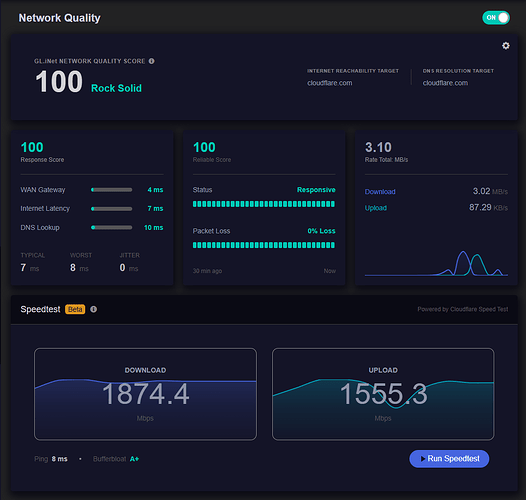Click the '0% Loss' text

pyautogui.click(x=321, y=231)
